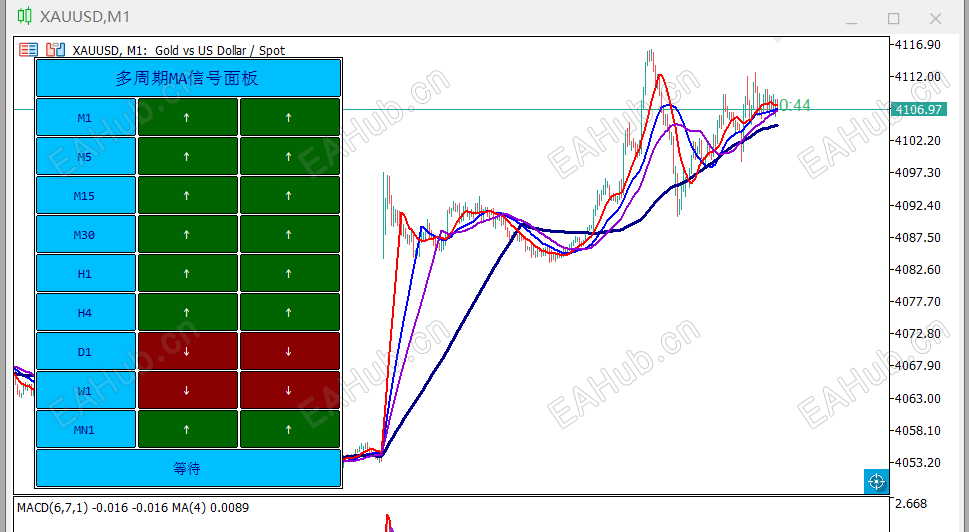
Task: Click the 4116.90 price scale value
Action: (x=918, y=44)
